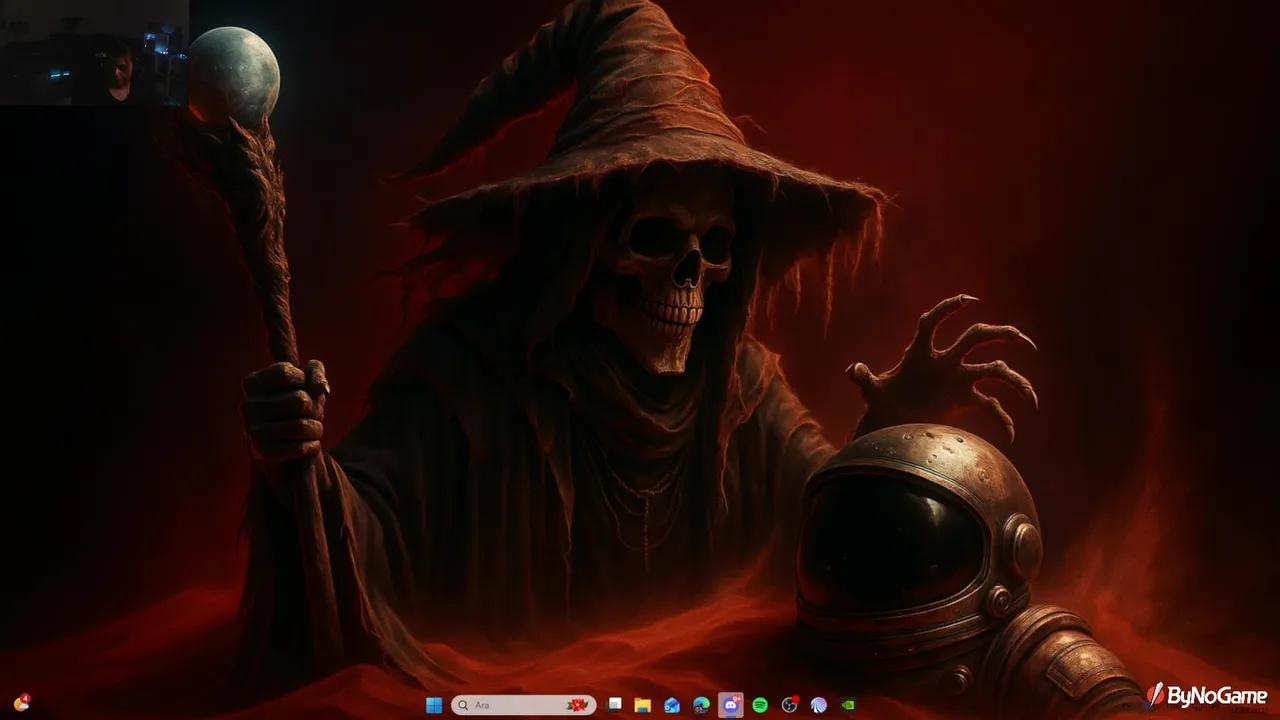
Task: Click the webcam overlay thumbnail
Action: pyautogui.click(x=94, y=52)
